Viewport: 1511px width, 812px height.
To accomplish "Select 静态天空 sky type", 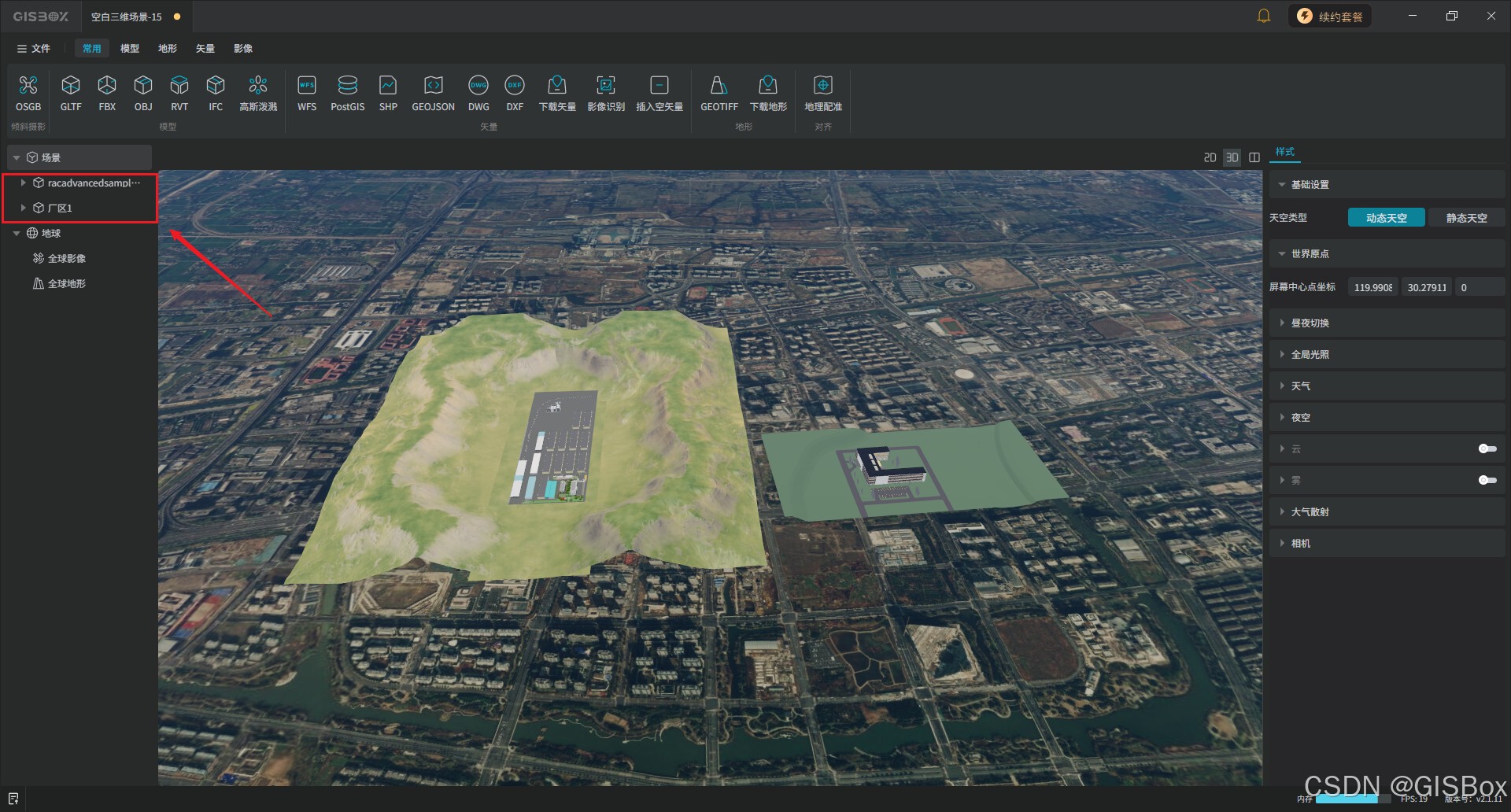I will [1466, 218].
